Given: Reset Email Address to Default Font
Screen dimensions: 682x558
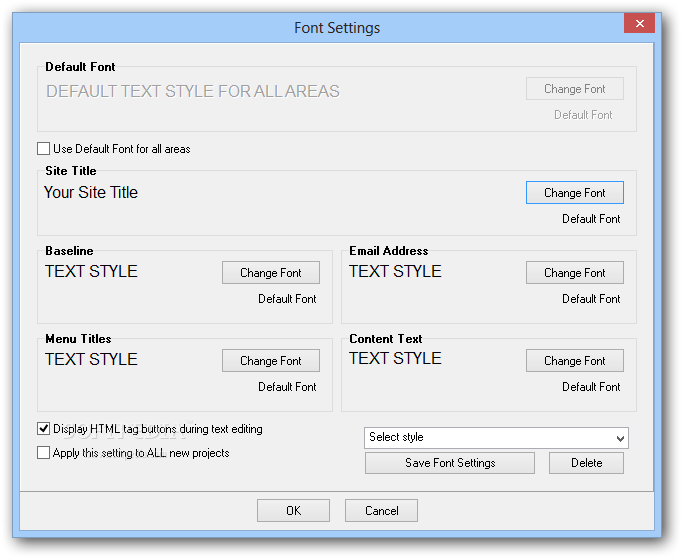Looking at the screenshot, I should [591, 299].
